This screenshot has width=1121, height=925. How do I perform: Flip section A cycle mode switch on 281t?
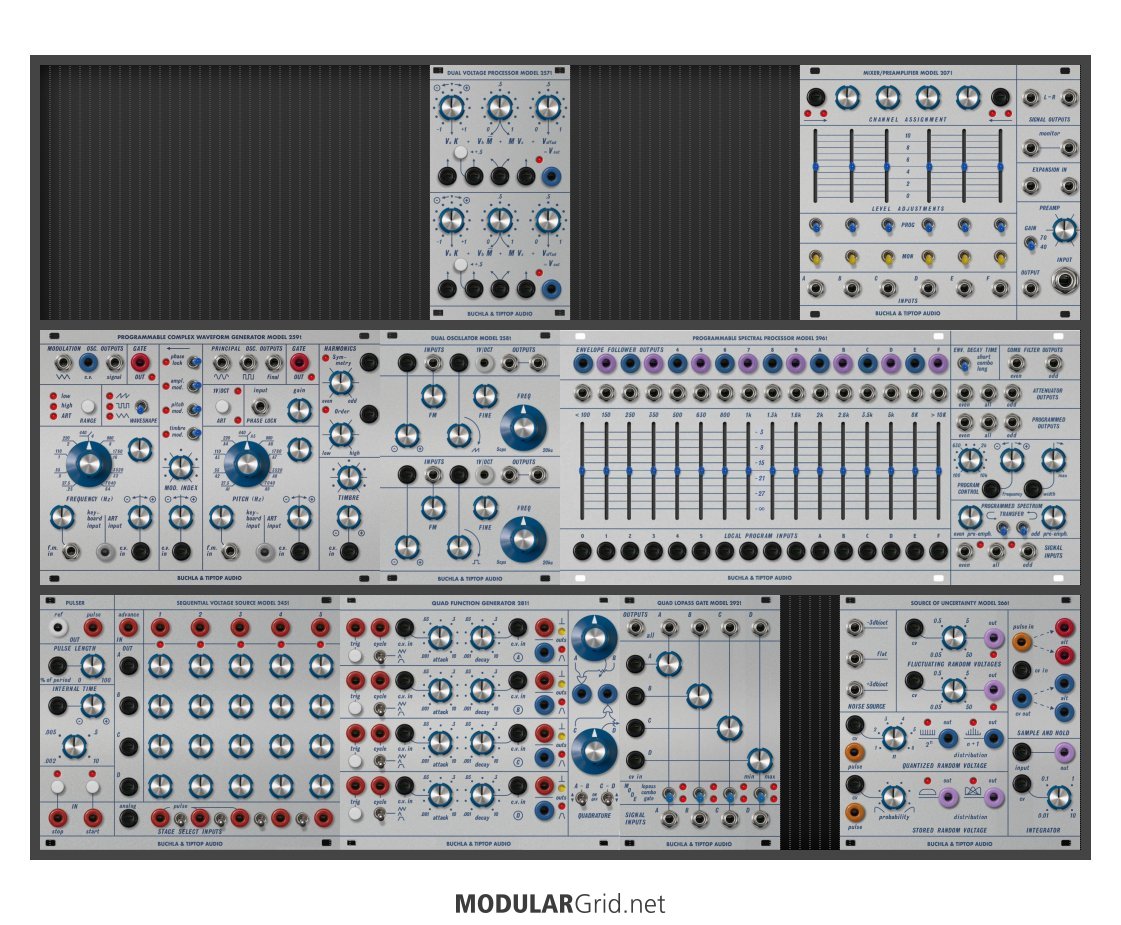380,656
